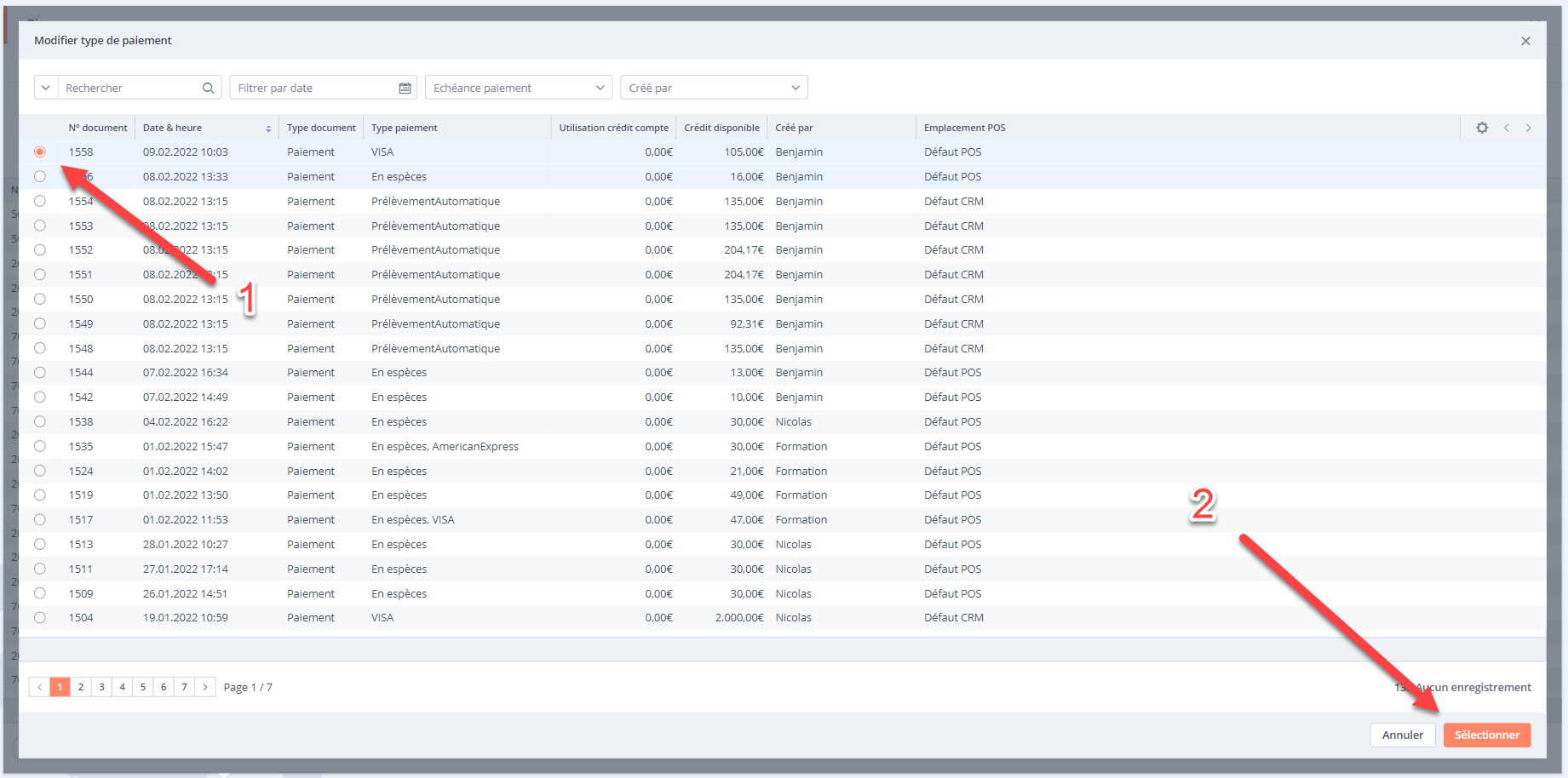This screenshot has height=778, width=1568.
Task: Select radio button for document 1538
Action: tap(40, 421)
